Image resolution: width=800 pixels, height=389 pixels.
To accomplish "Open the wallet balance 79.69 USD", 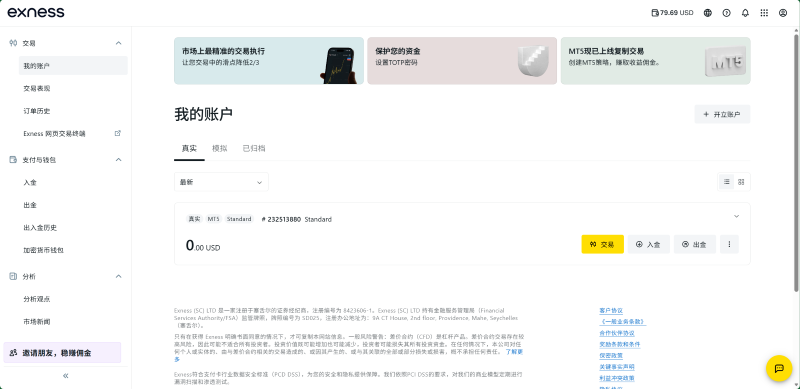I will click(x=672, y=13).
